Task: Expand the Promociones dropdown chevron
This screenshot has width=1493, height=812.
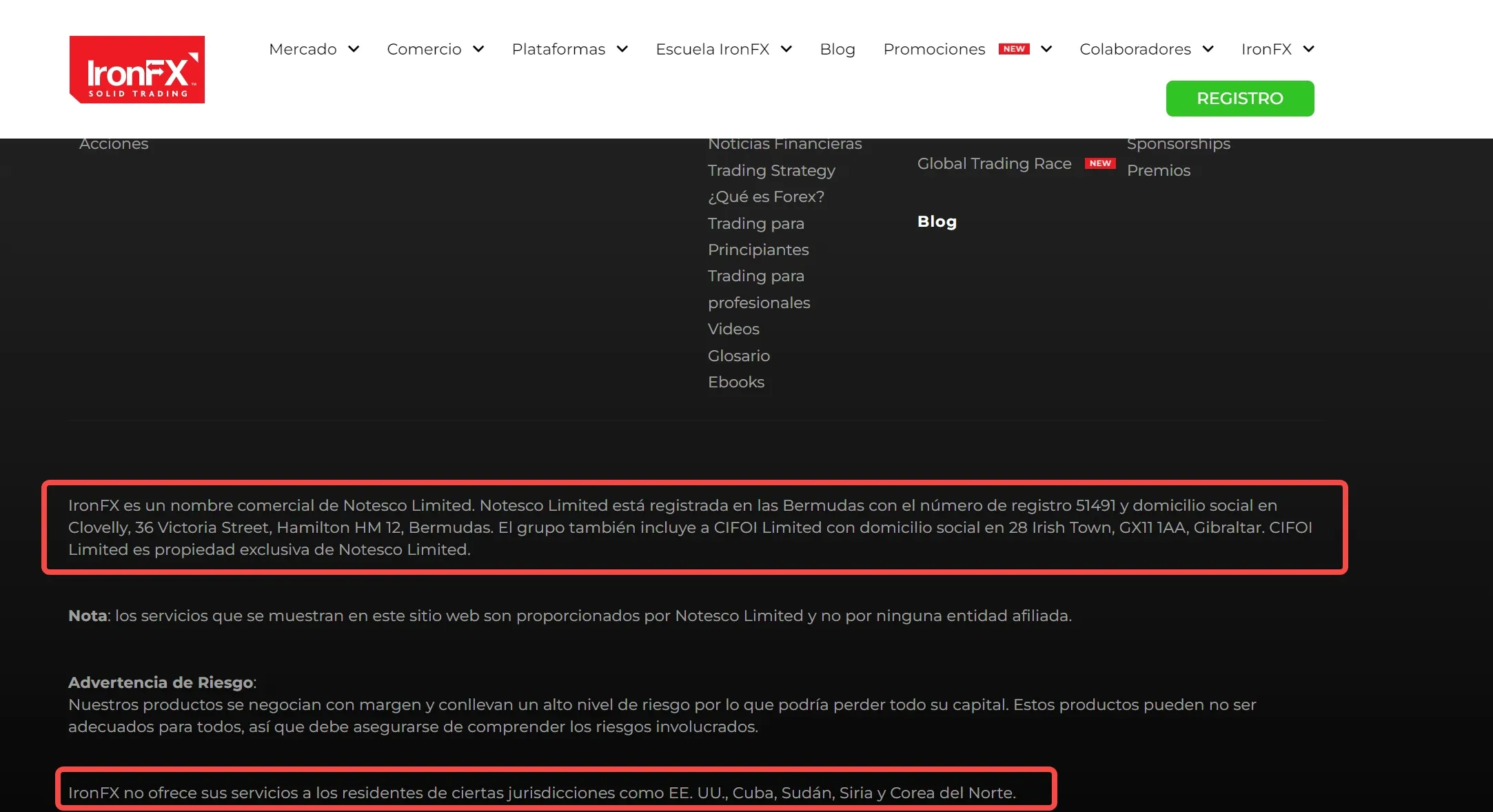Action: 1046,49
